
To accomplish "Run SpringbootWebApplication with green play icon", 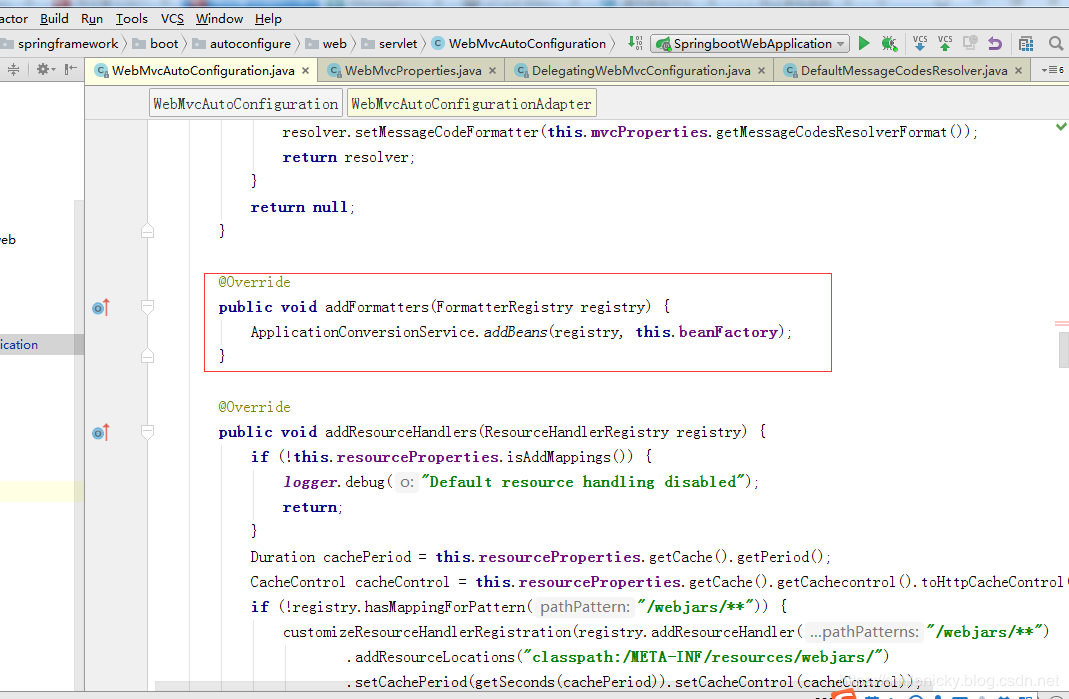I will (x=865, y=44).
